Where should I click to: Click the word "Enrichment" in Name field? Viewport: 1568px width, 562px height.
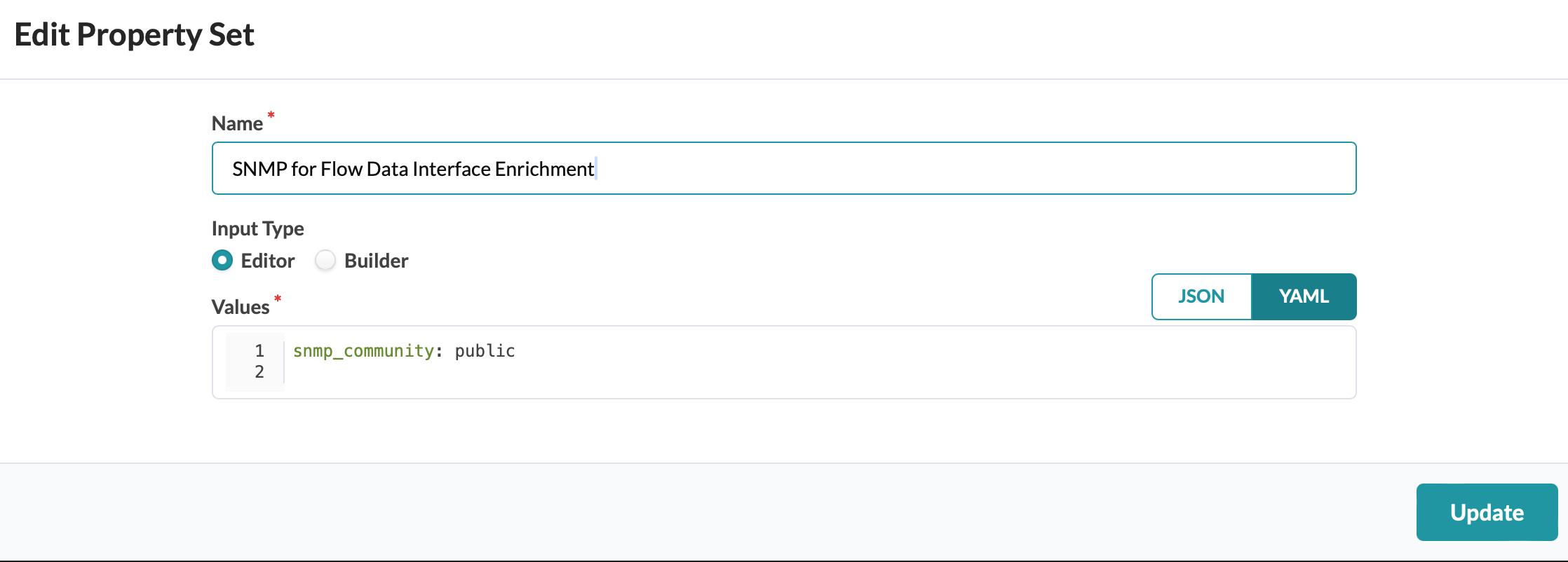(x=544, y=169)
